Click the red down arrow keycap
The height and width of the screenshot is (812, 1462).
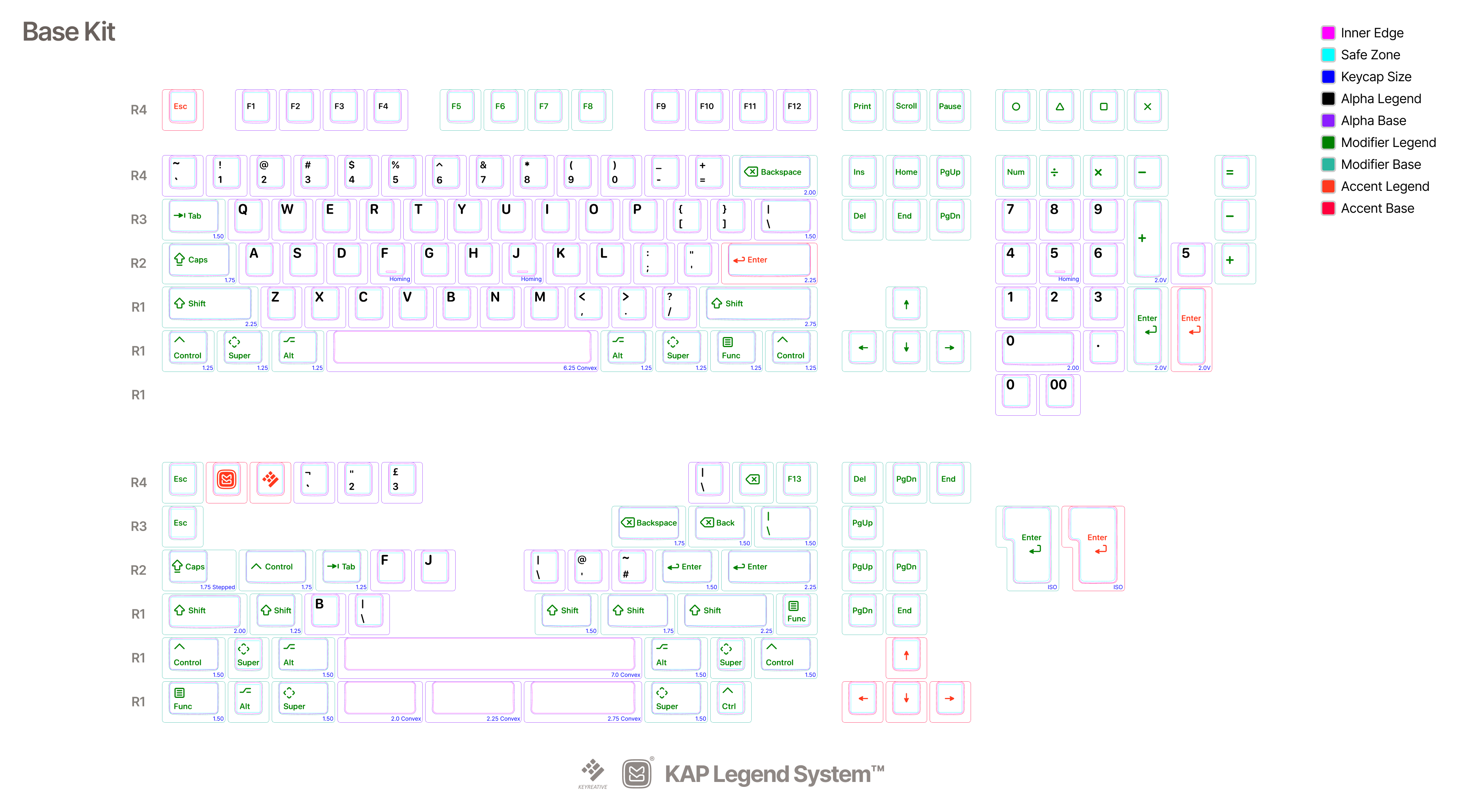coord(906,702)
